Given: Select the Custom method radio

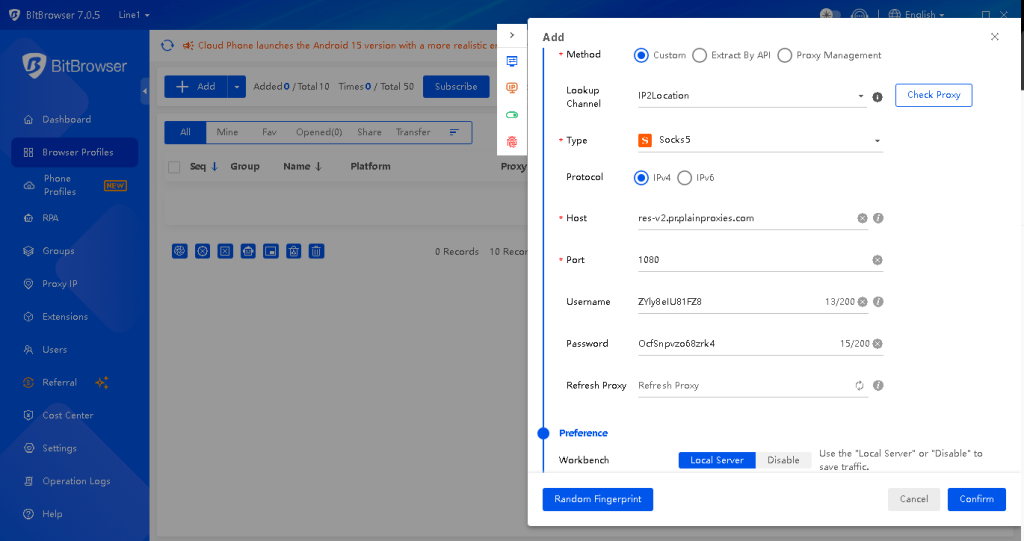Looking at the screenshot, I should coord(641,56).
